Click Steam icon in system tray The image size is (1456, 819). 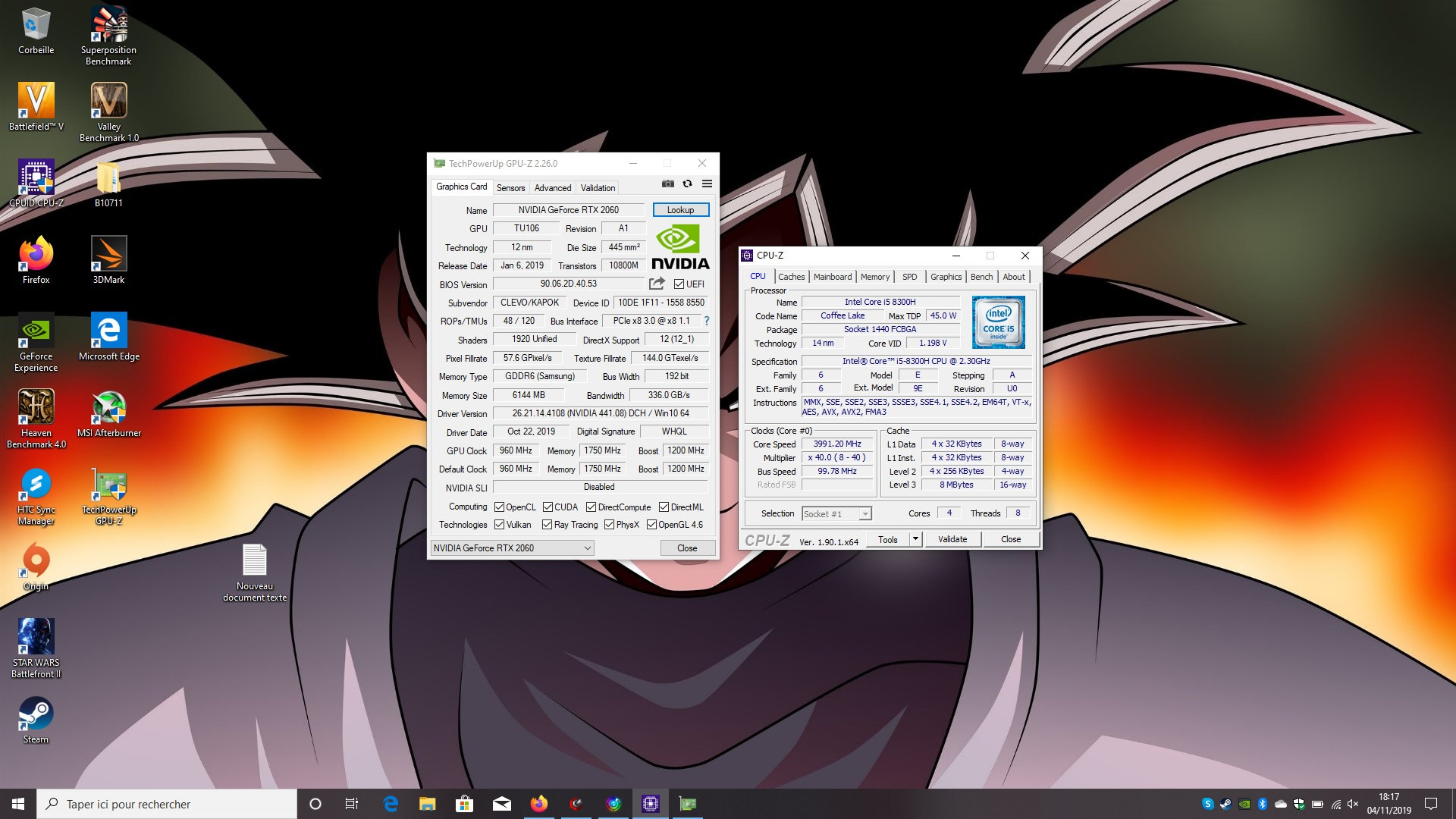click(1225, 804)
